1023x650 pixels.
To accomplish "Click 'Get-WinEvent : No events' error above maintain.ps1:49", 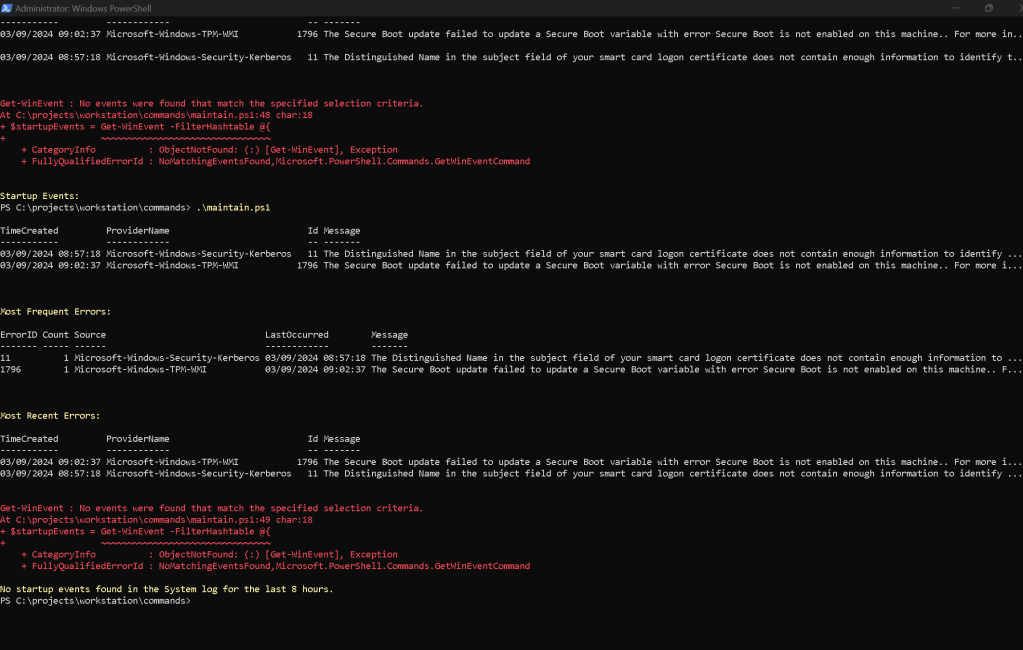I will tap(211, 508).
